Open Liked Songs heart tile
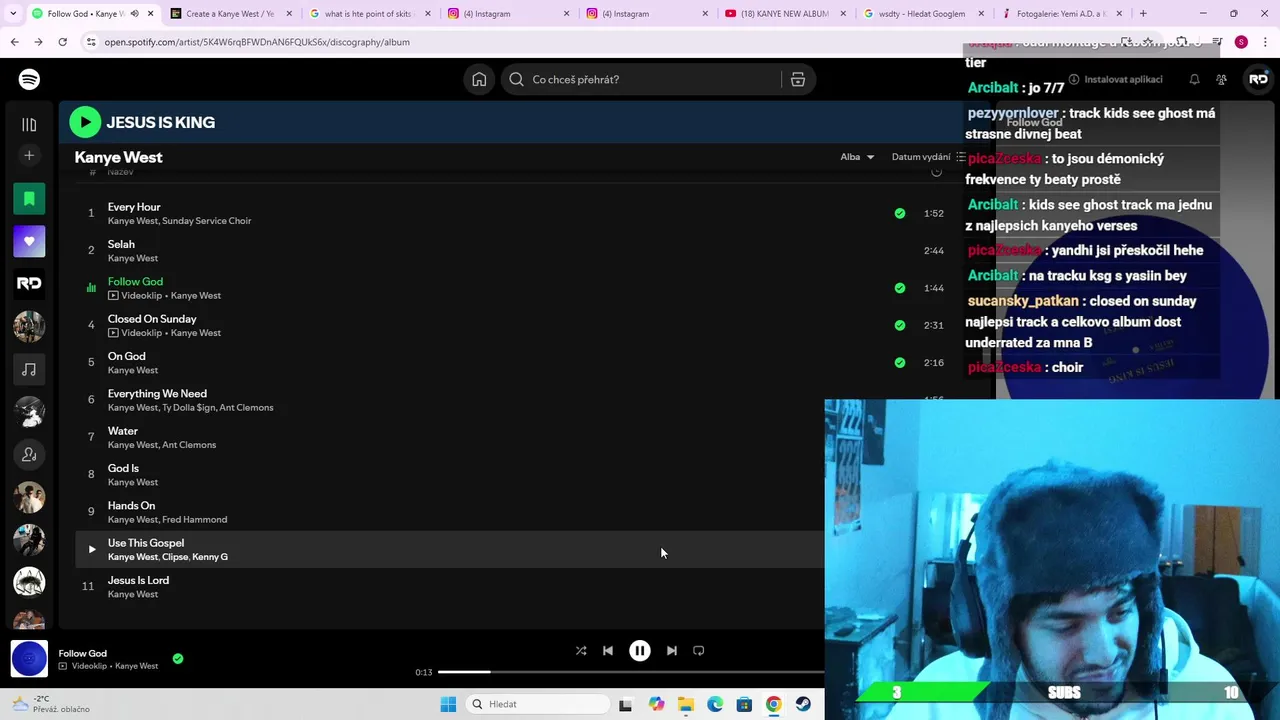 click(29, 241)
